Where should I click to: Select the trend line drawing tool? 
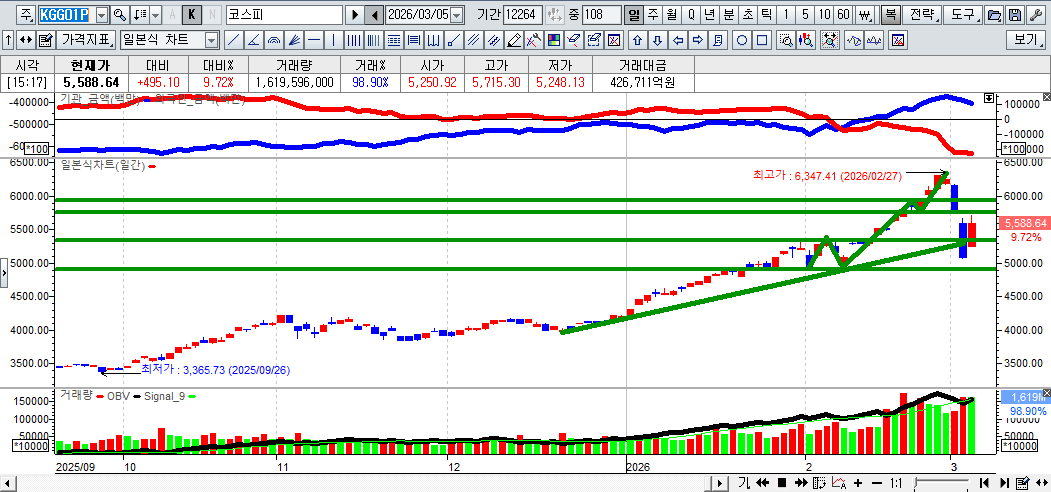tap(233, 40)
